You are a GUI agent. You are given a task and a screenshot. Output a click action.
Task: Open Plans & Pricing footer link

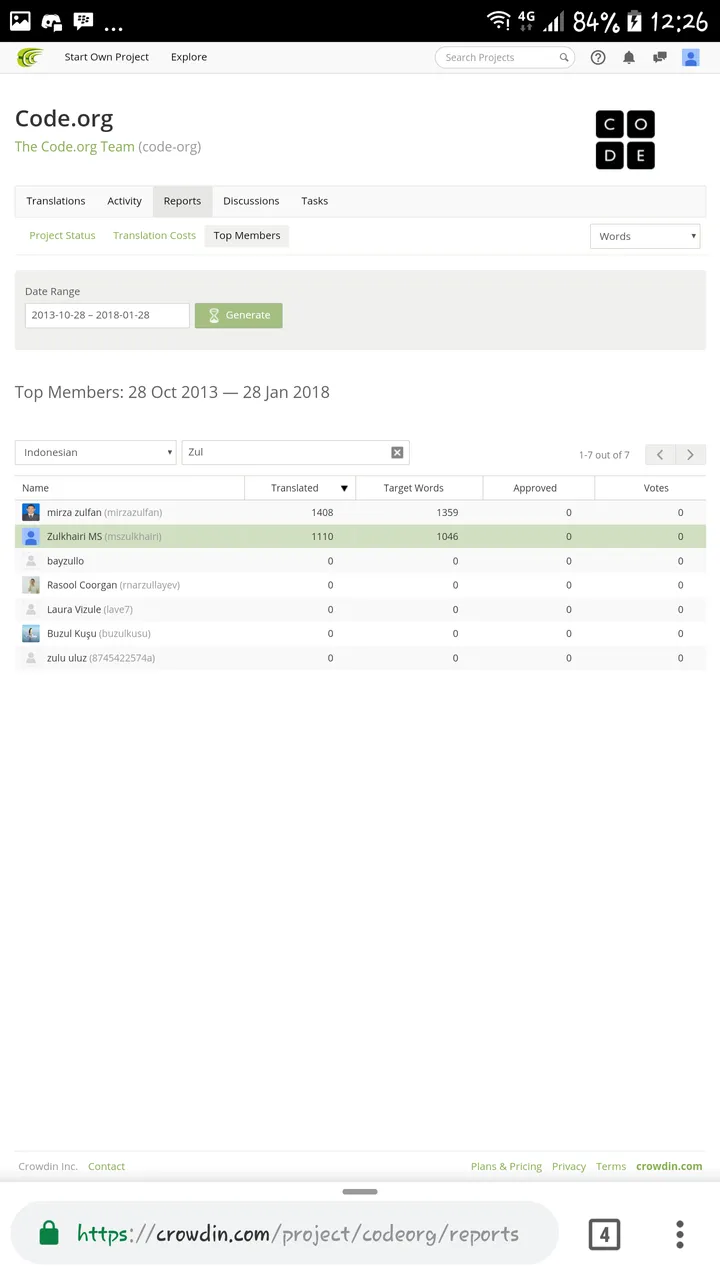506,1166
